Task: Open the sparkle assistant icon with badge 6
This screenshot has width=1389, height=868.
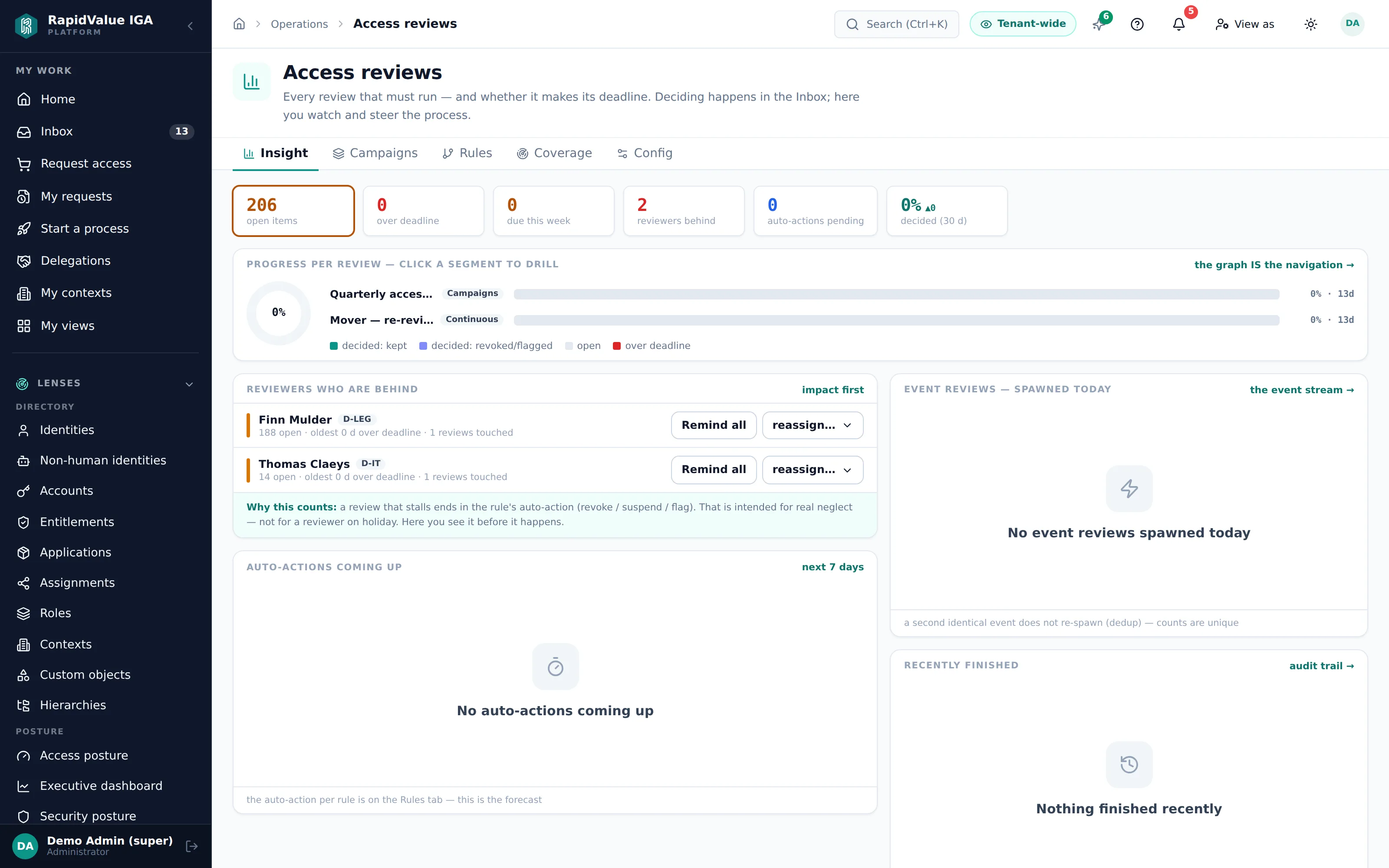Action: [1099, 24]
